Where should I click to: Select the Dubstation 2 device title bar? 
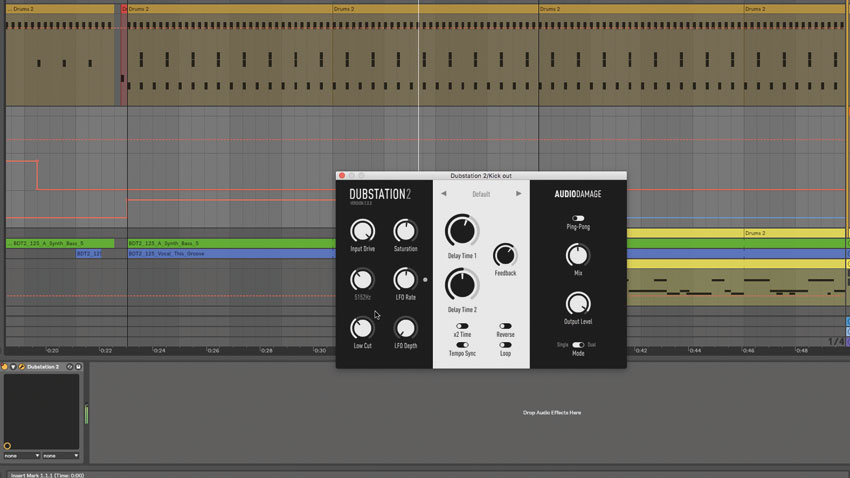point(43,367)
